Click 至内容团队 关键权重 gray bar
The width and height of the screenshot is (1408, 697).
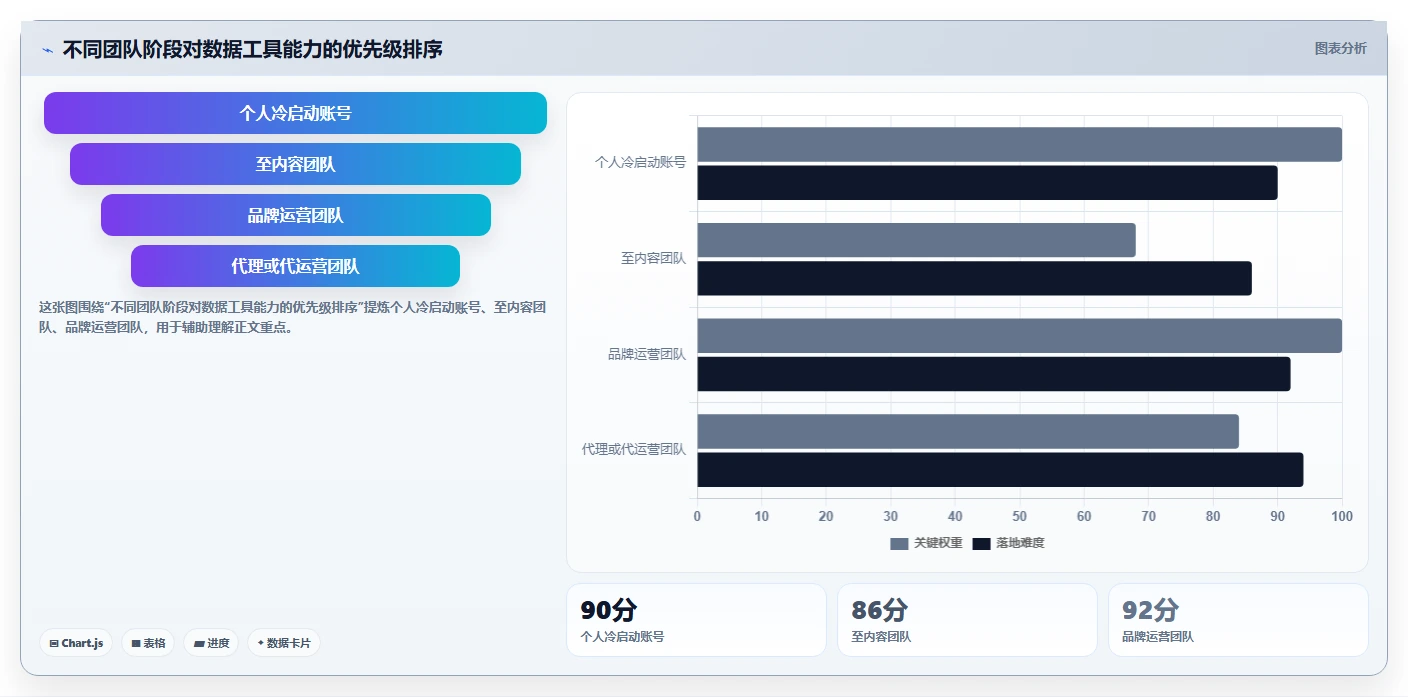click(916, 240)
